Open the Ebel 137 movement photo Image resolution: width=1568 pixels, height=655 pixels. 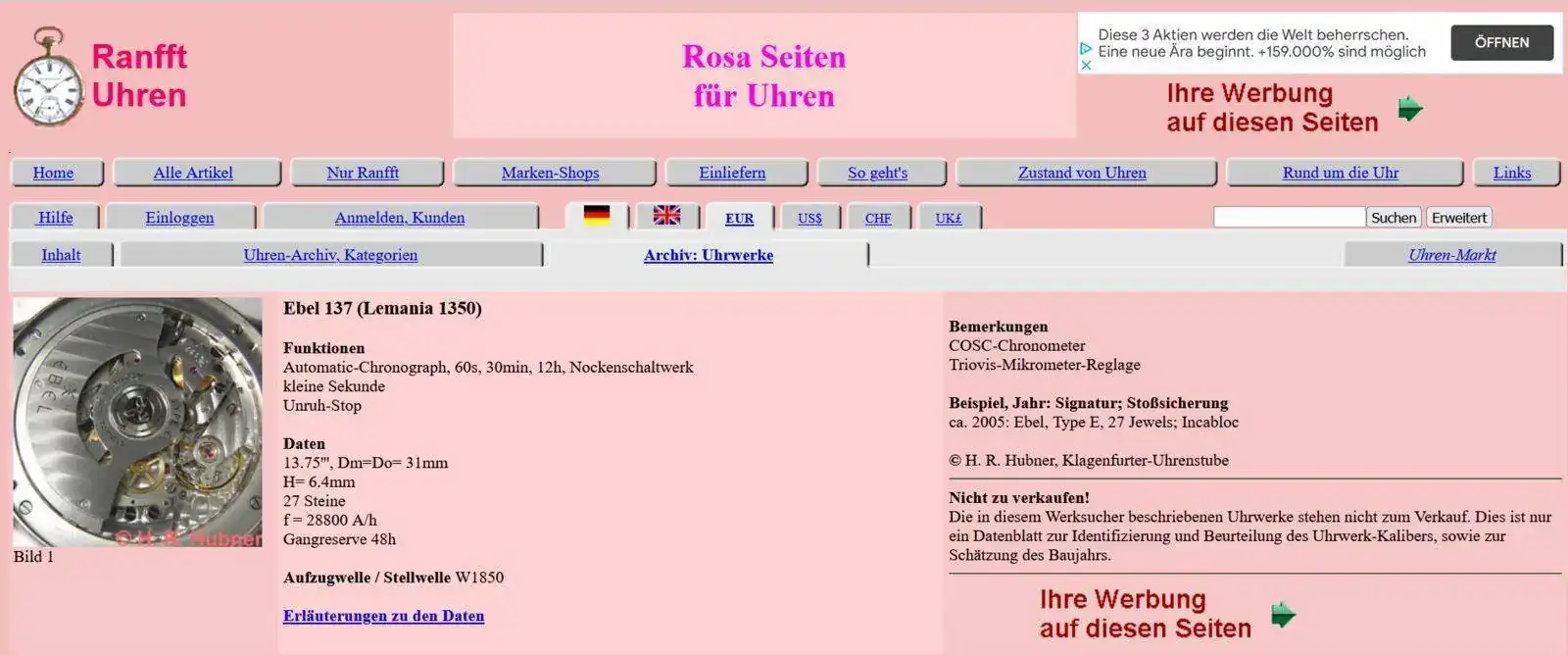tap(137, 422)
